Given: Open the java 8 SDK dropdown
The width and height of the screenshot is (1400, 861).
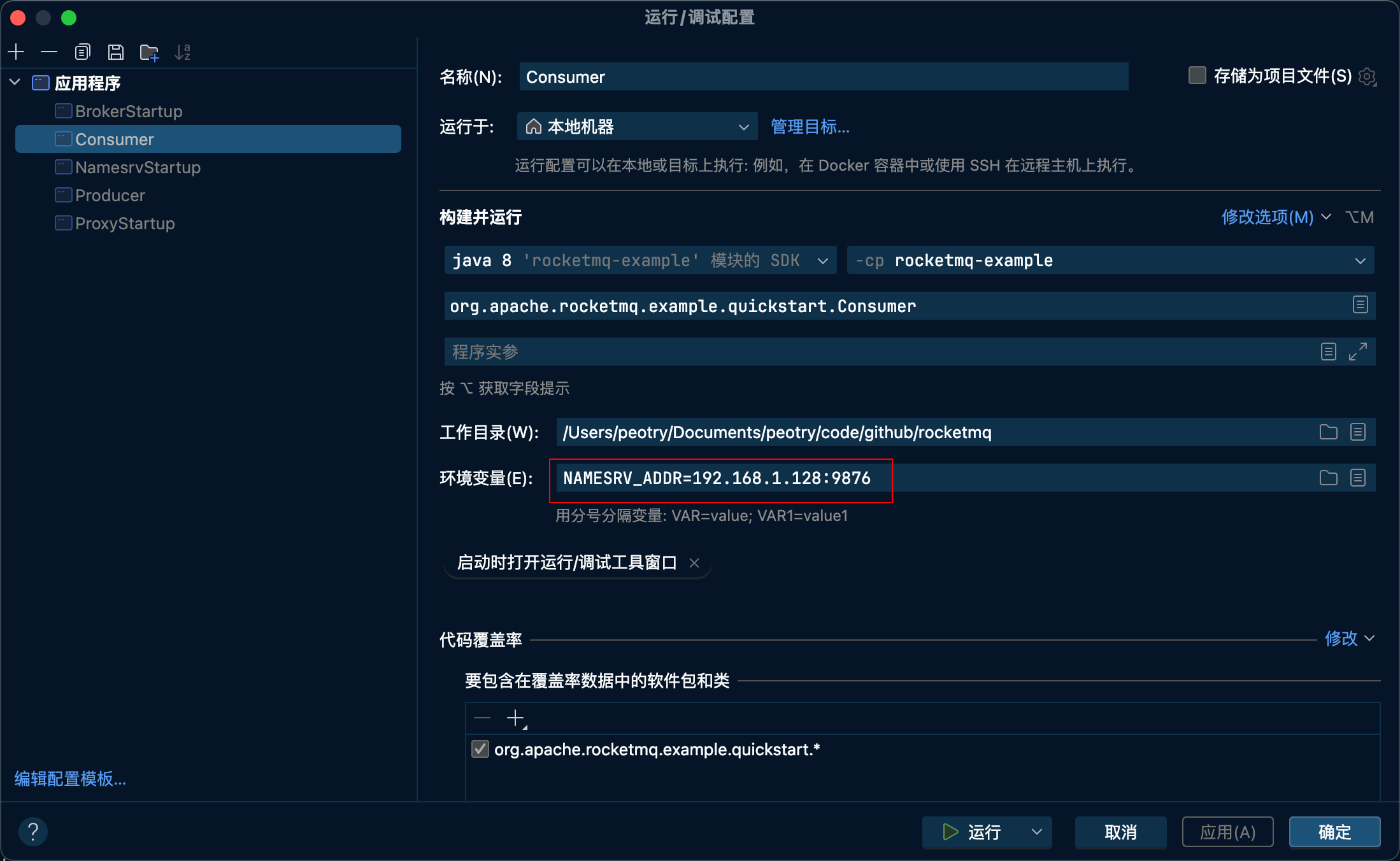Looking at the screenshot, I should click(x=640, y=260).
